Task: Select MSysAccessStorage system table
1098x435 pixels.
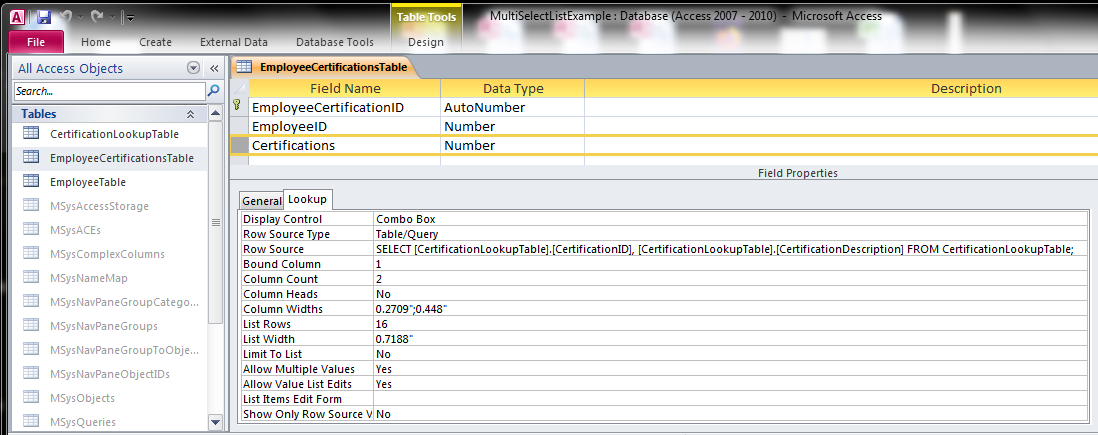Action: [99, 206]
